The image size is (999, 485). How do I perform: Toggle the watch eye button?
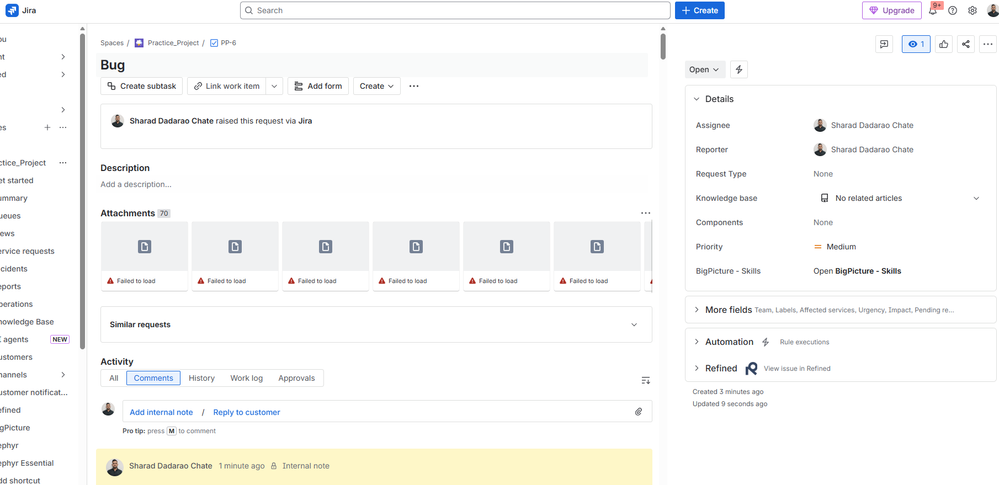tap(916, 44)
